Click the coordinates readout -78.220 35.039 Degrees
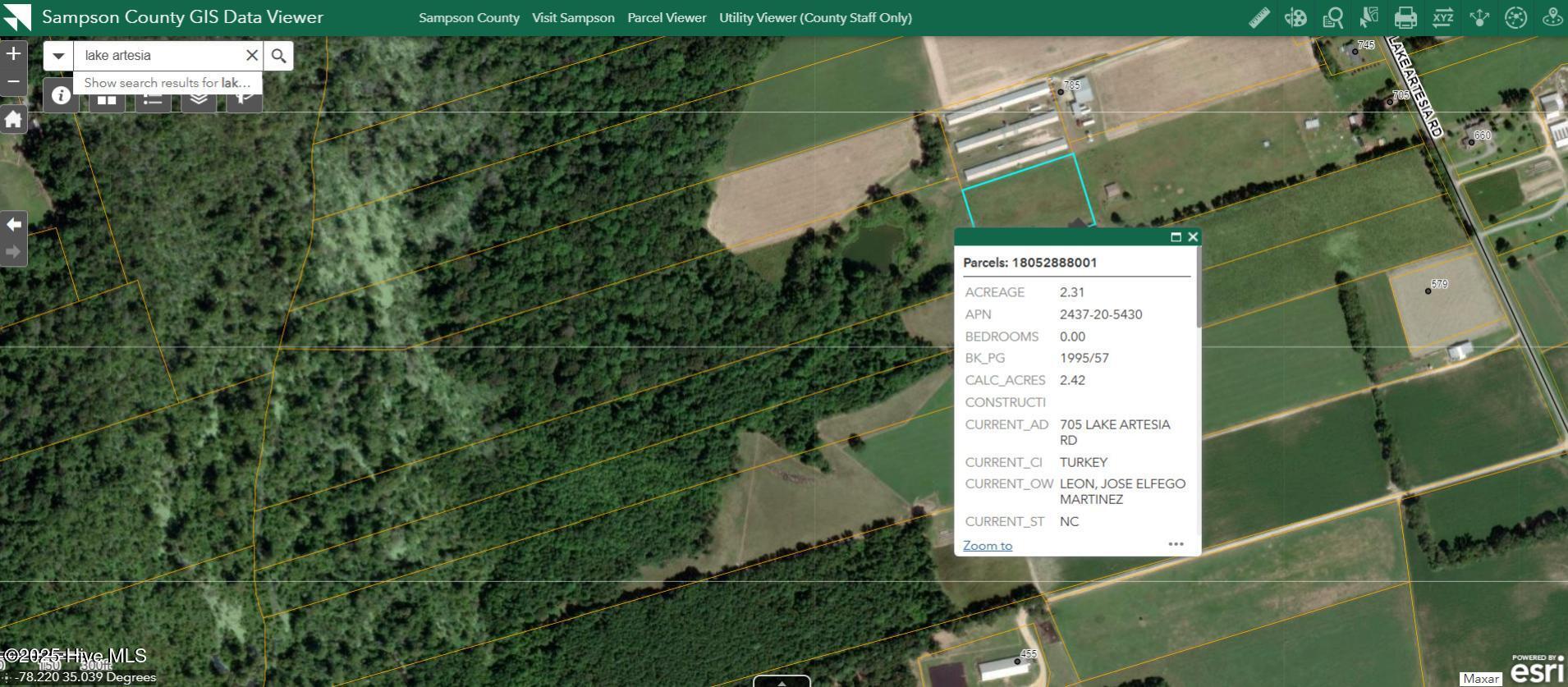 coord(87,677)
